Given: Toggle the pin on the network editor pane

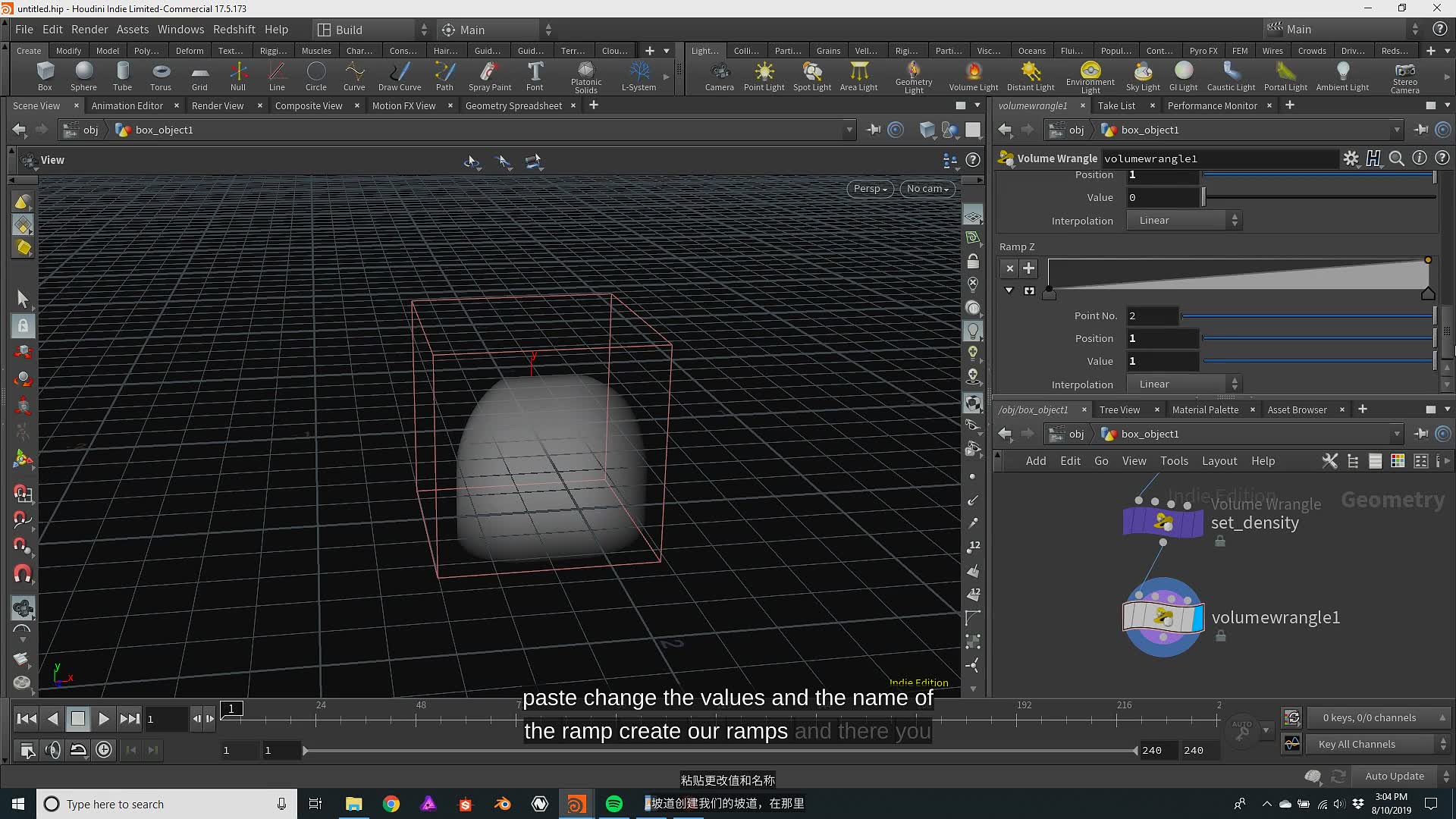Looking at the screenshot, I should (x=1421, y=434).
